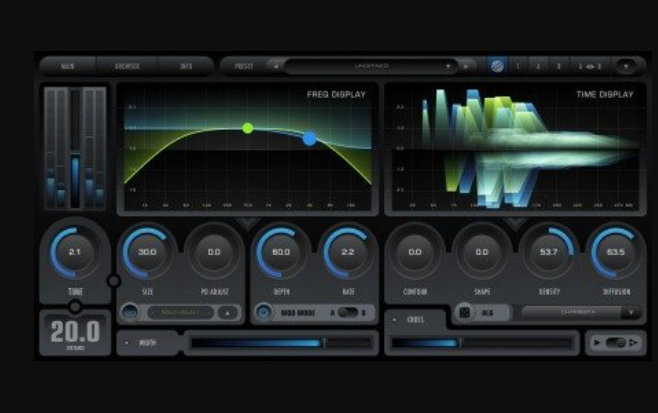The height and width of the screenshot is (413, 658).
Task: Click the previous preset arrow
Action: coord(275,66)
